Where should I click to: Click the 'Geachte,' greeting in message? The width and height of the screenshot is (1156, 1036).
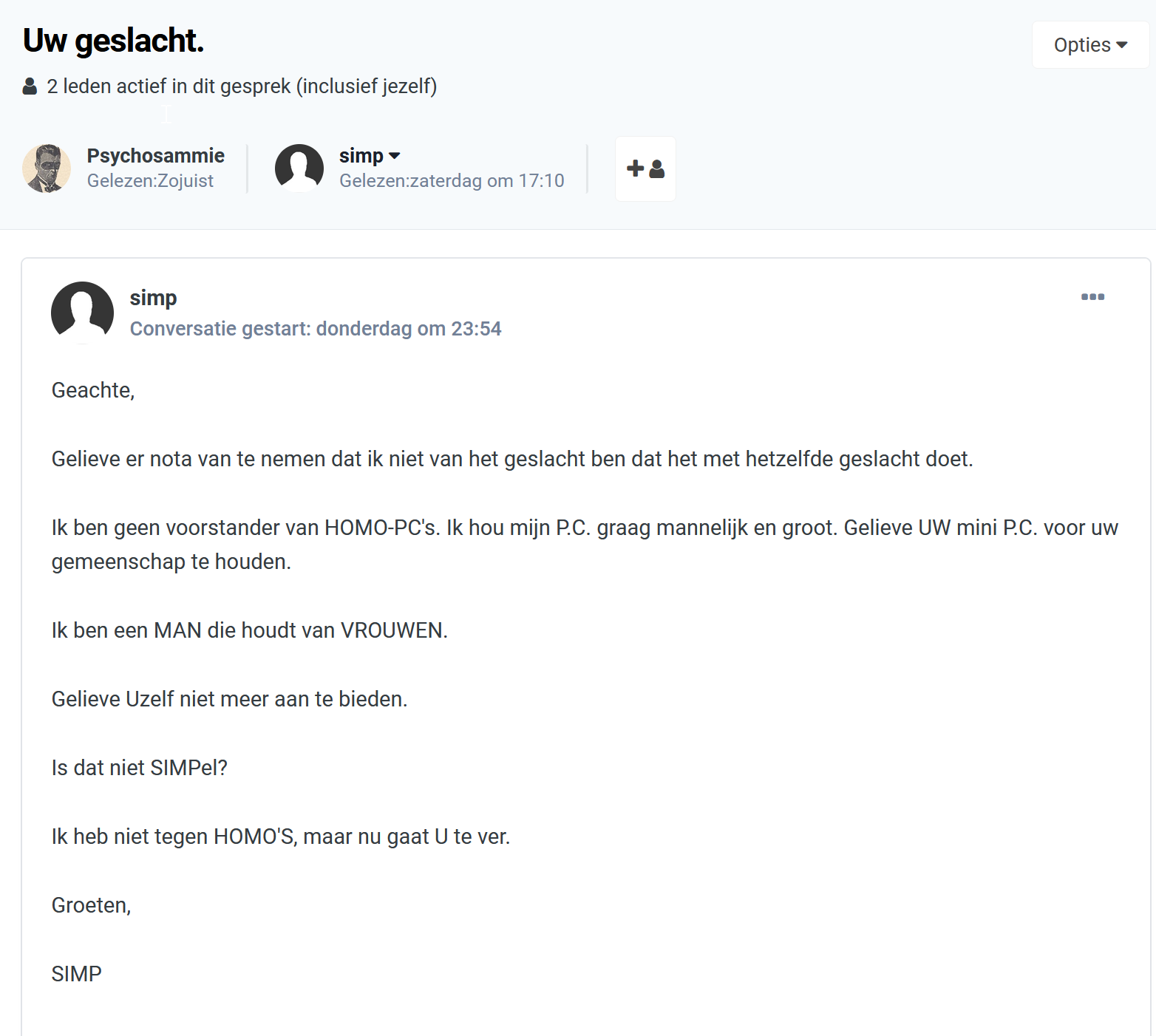point(93,390)
